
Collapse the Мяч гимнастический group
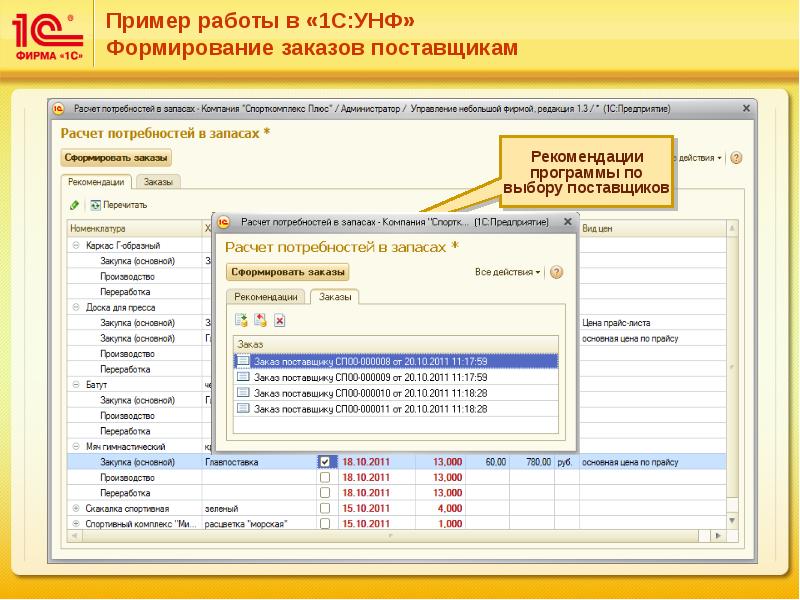click(76, 446)
